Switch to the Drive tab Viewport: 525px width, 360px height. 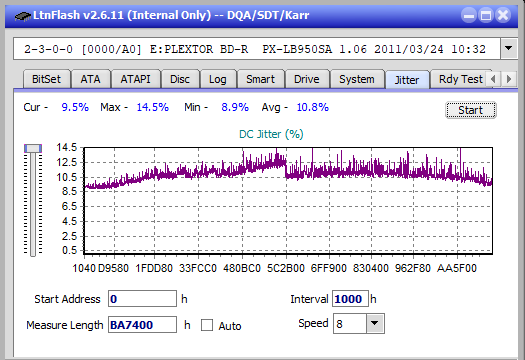(x=307, y=79)
